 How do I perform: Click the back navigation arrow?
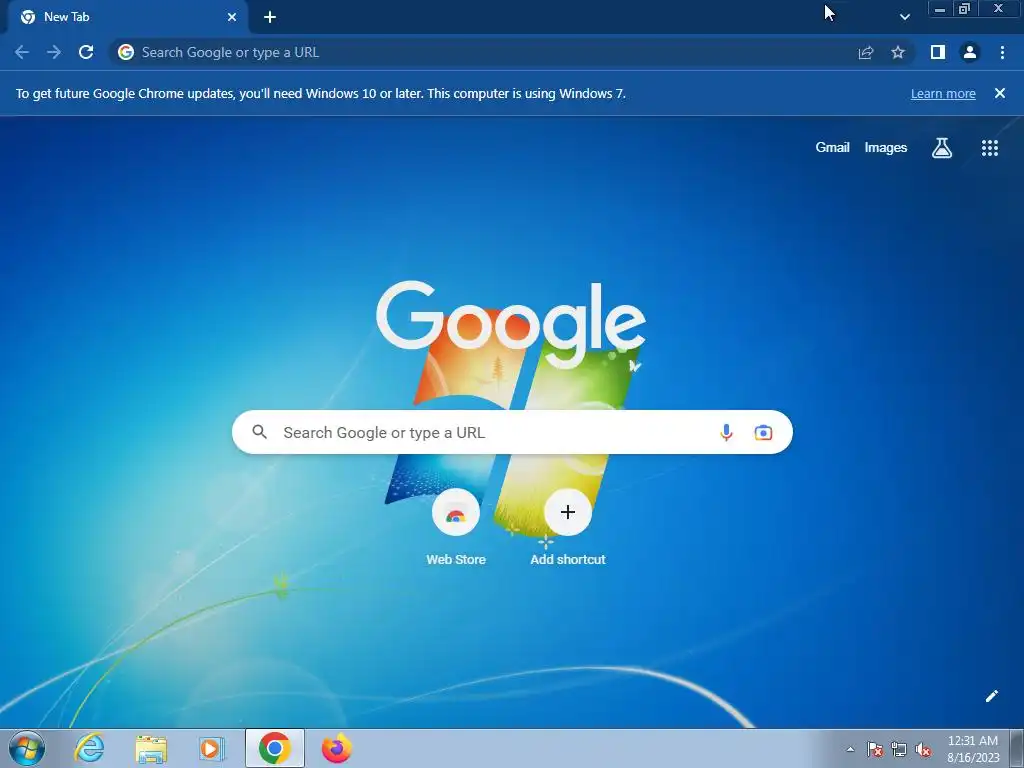point(22,52)
